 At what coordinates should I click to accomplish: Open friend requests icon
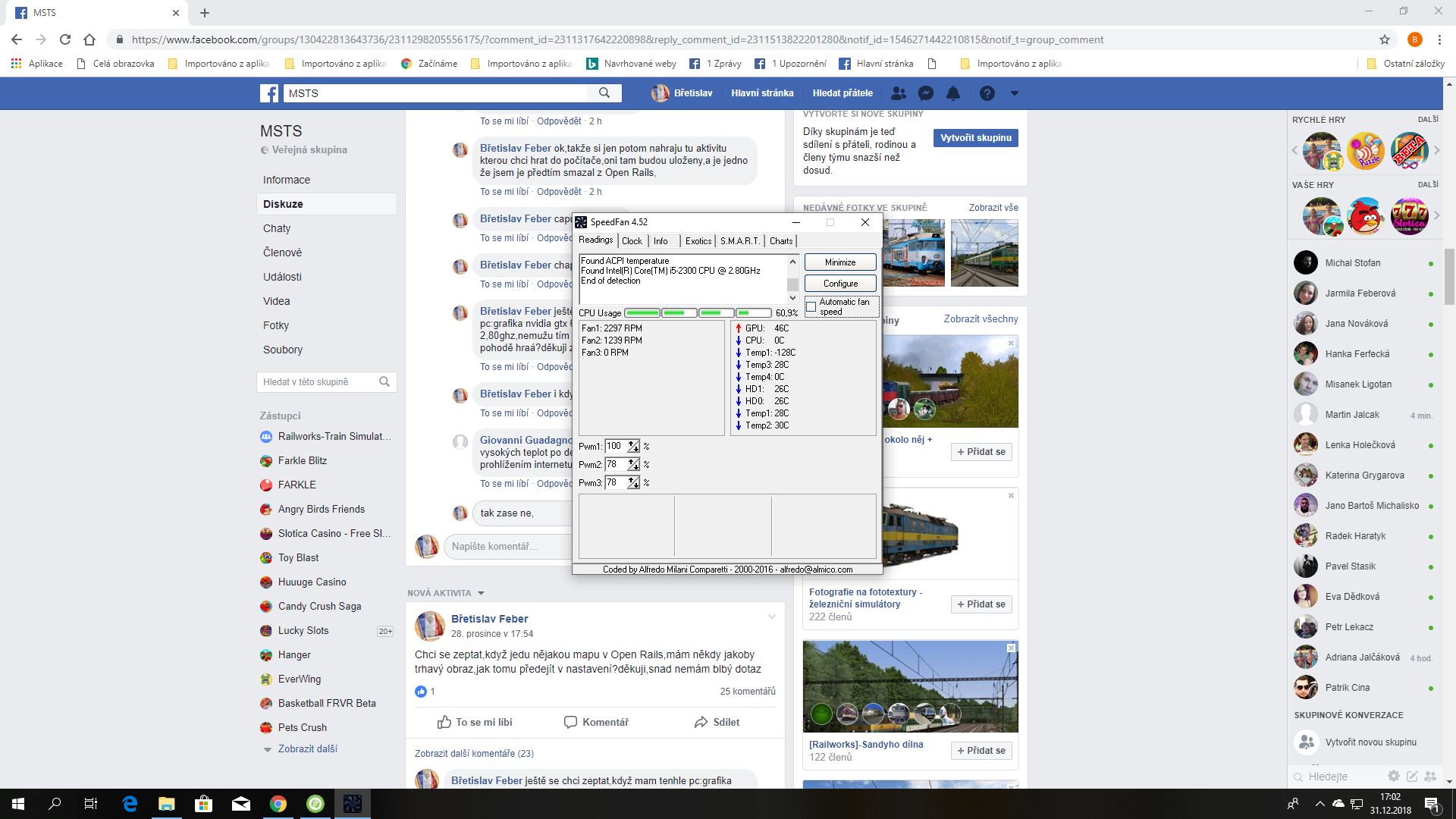click(899, 93)
